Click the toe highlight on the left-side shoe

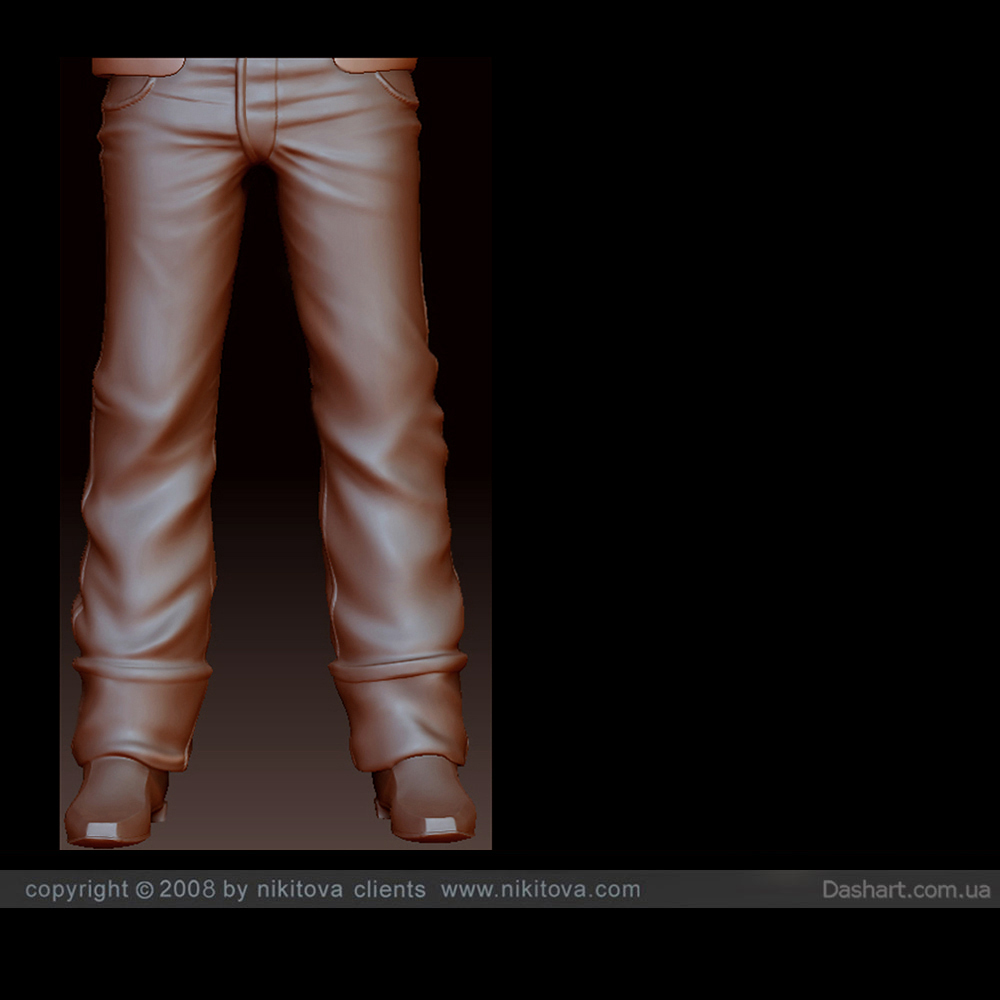point(104,829)
